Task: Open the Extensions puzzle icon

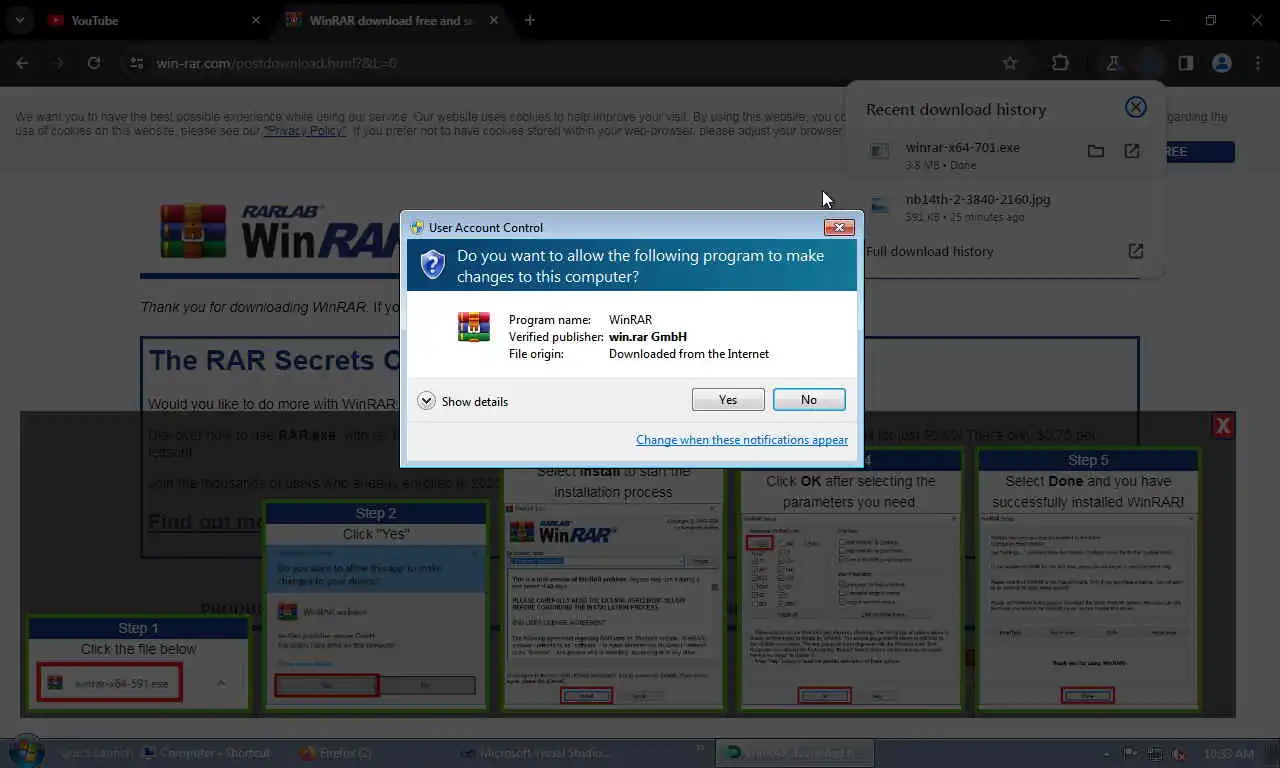Action: click(1060, 63)
